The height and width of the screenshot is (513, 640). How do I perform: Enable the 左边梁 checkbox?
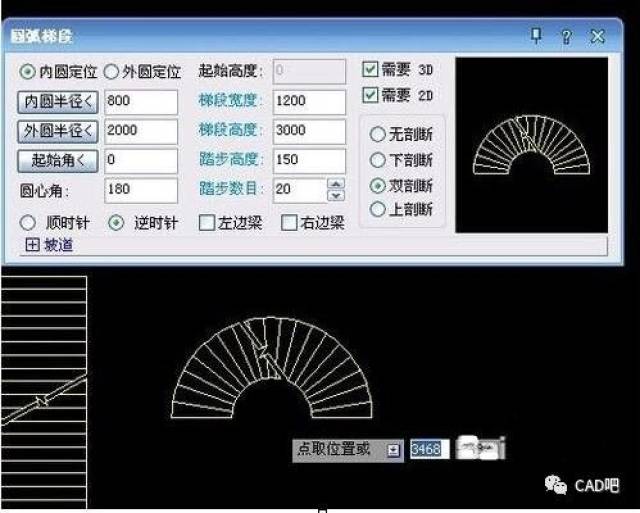point(207,223)
